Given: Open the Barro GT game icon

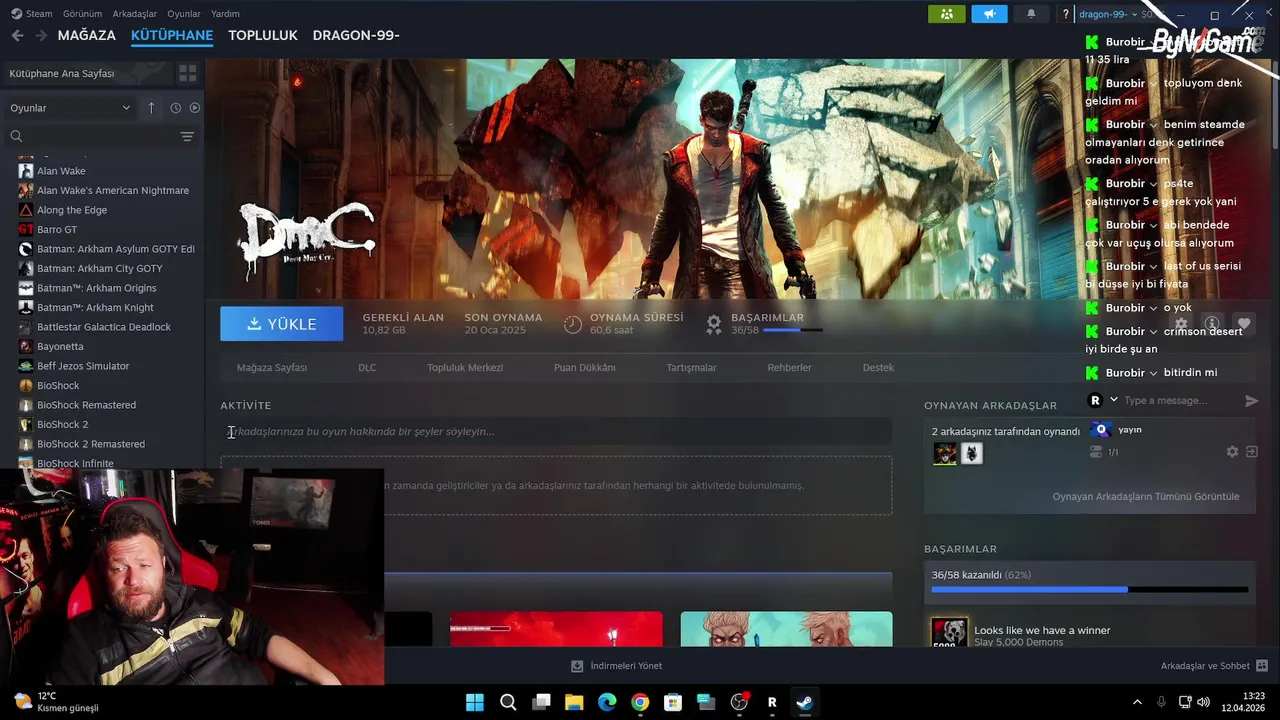Looking at the screenshot, I should (x=26, y=229).
